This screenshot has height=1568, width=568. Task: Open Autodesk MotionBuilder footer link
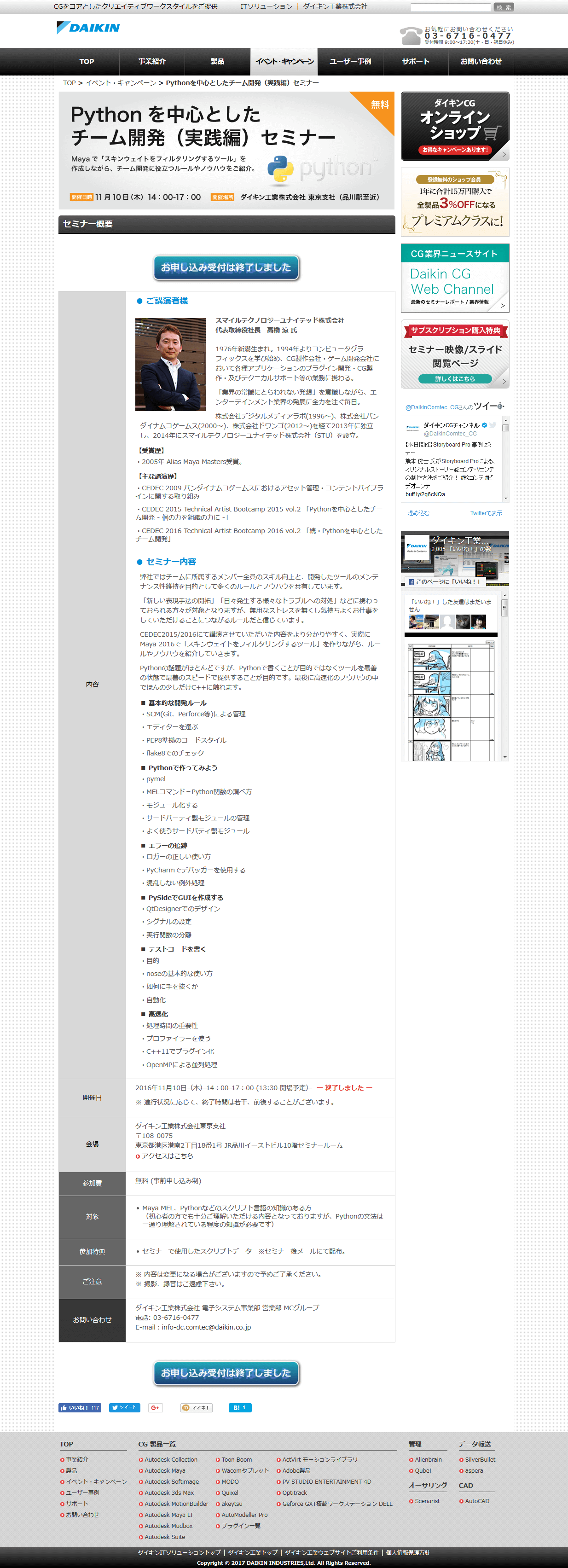click(176, 1504)
